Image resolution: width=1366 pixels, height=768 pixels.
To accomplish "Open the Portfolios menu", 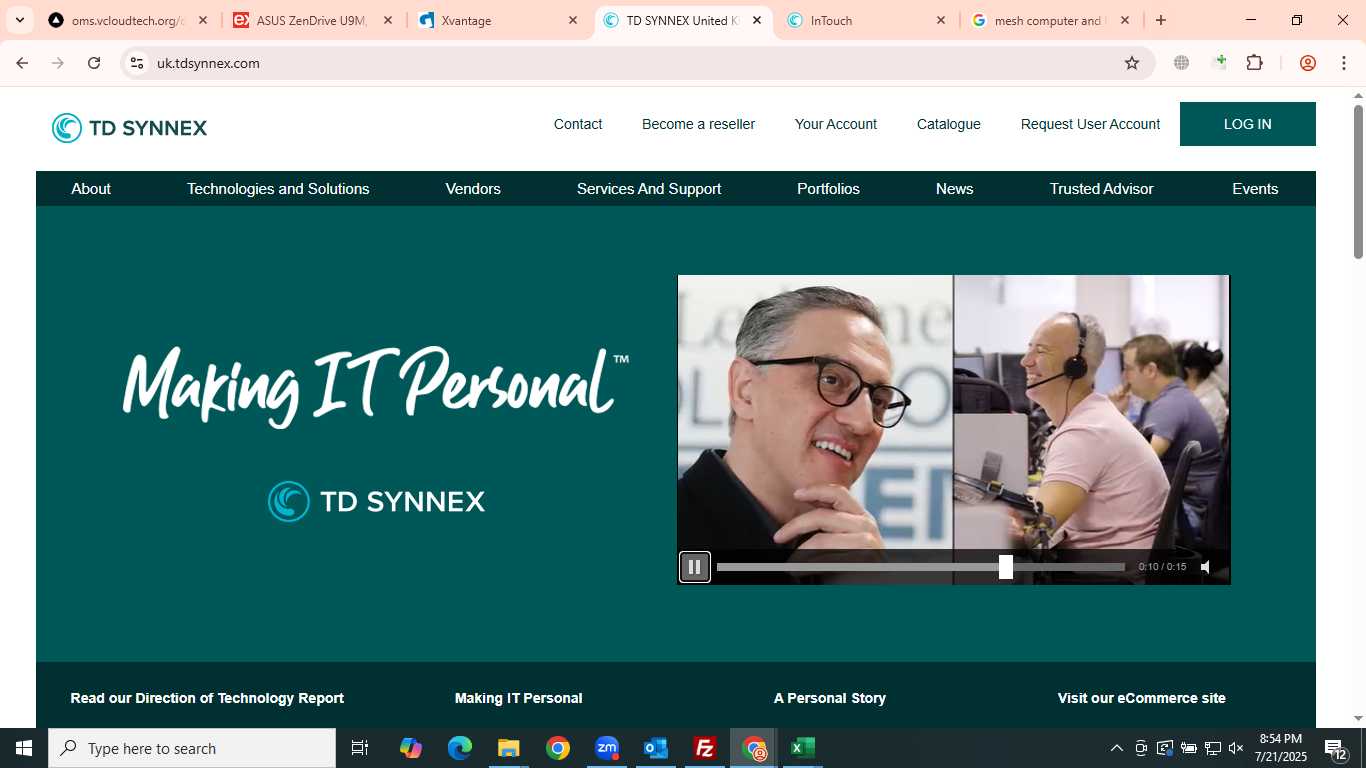I will point(828,189).
